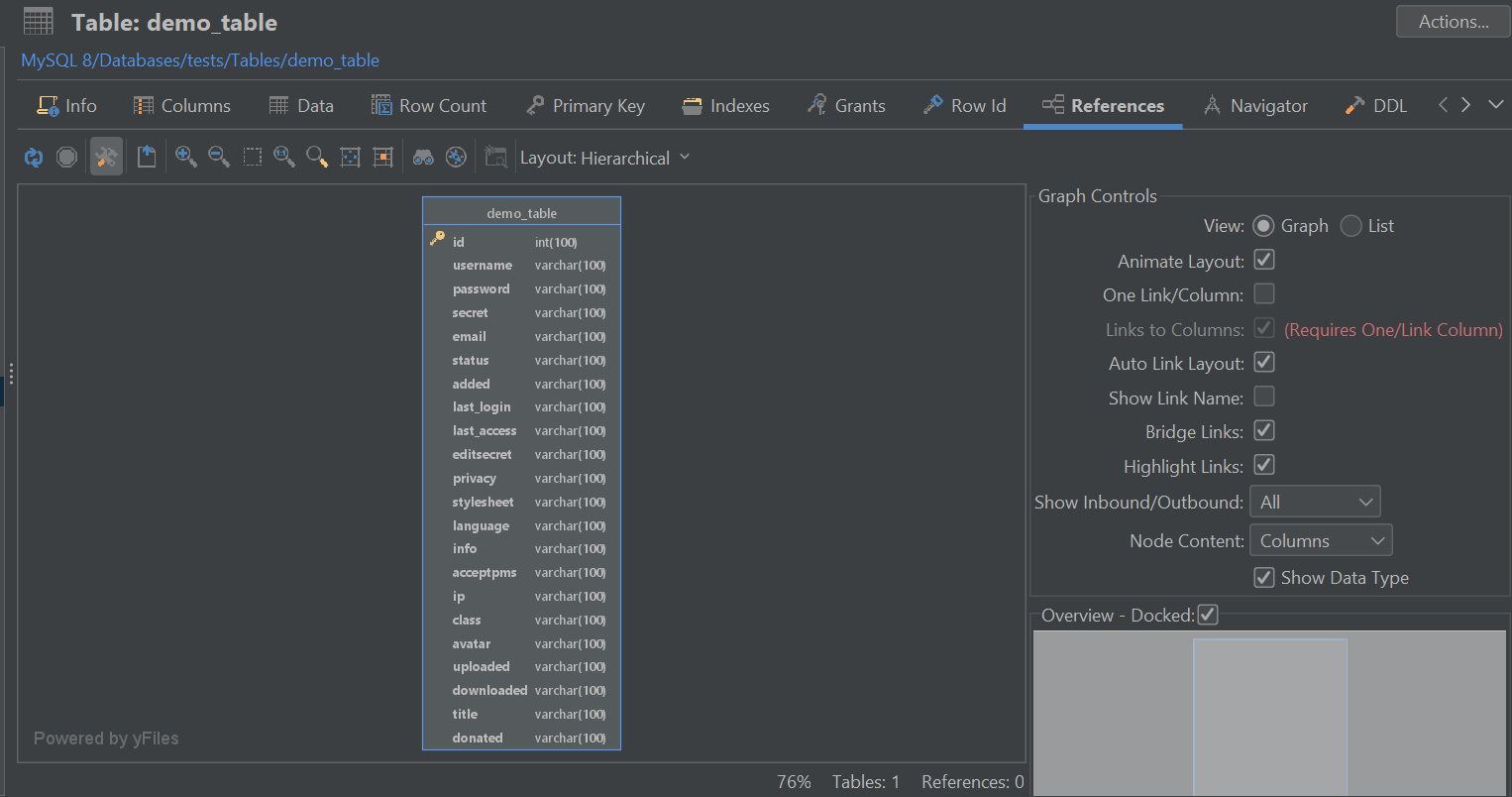Select the demo_table node in the graph
The height and width of the screenshot is (797, 1512).
pos(521,211)
